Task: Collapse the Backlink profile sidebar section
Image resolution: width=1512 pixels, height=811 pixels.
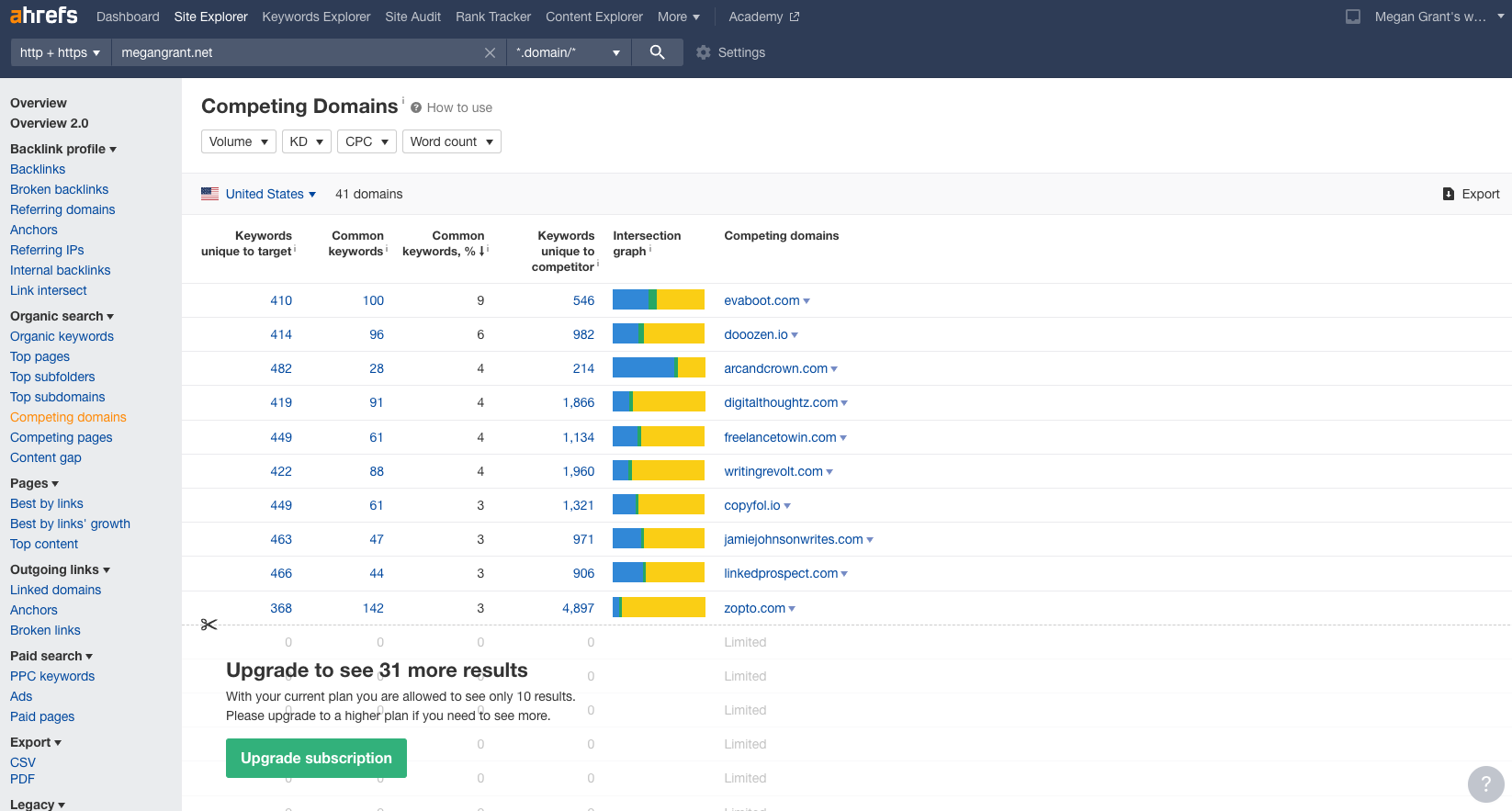Action: (x=63, y=149)
